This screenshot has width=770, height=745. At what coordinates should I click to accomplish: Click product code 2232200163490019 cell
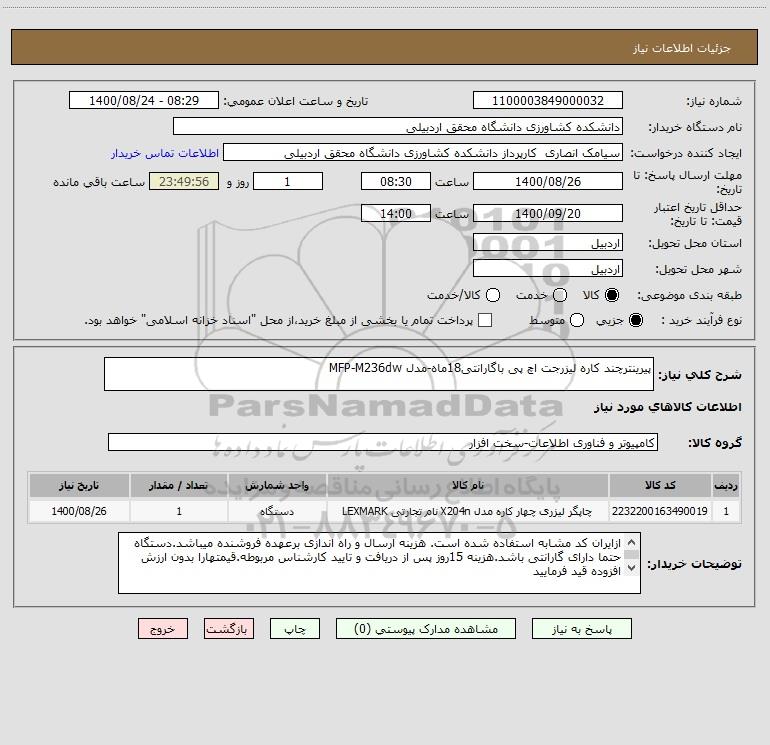point(660,511)
